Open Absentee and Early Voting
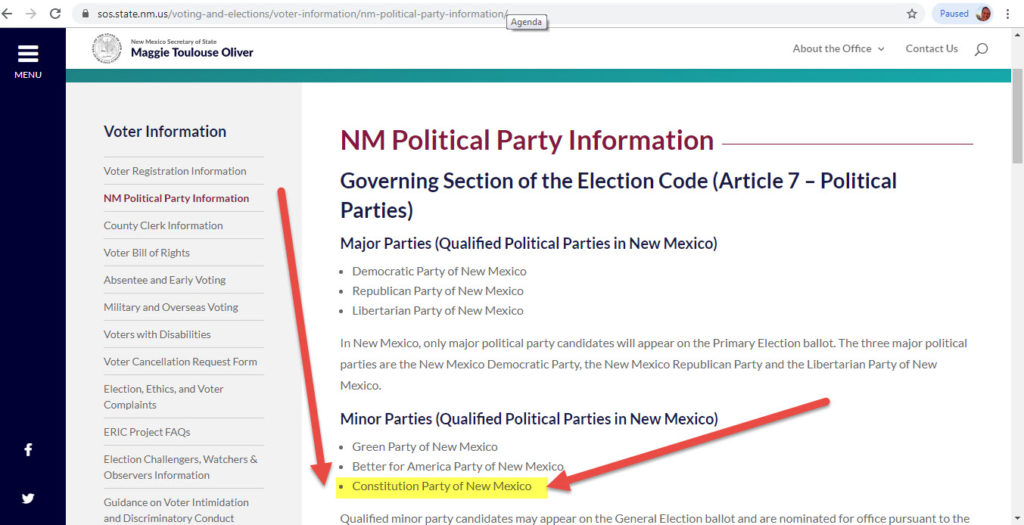 [x=165, y=280]
